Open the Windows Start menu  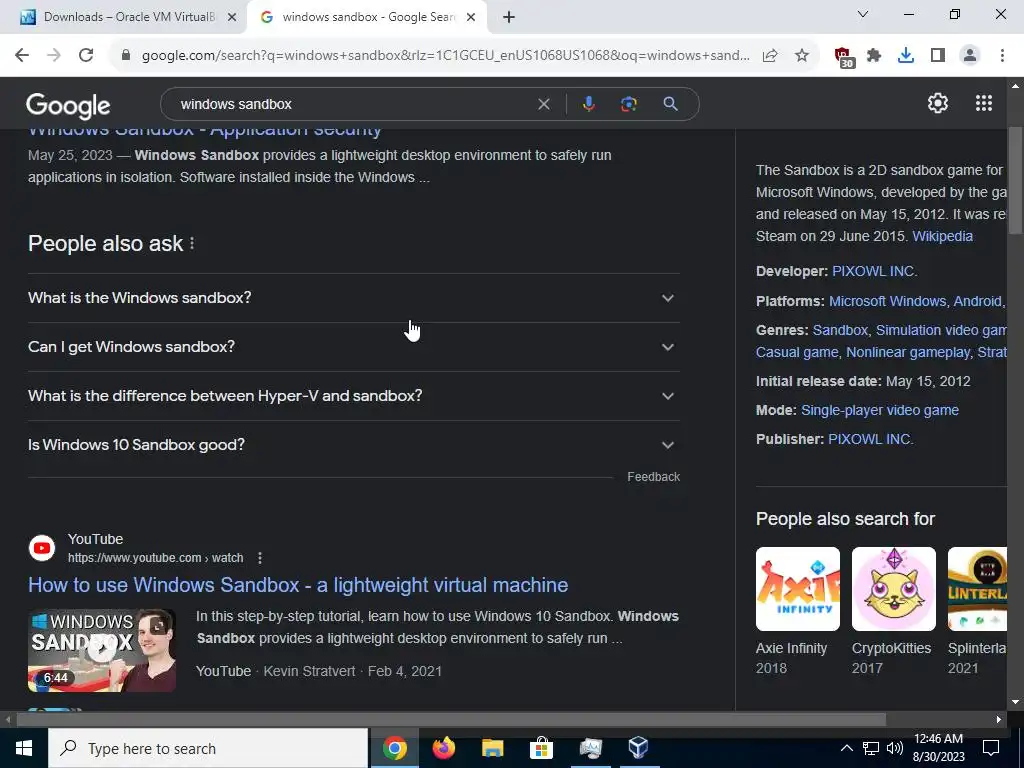pos(24,748)
